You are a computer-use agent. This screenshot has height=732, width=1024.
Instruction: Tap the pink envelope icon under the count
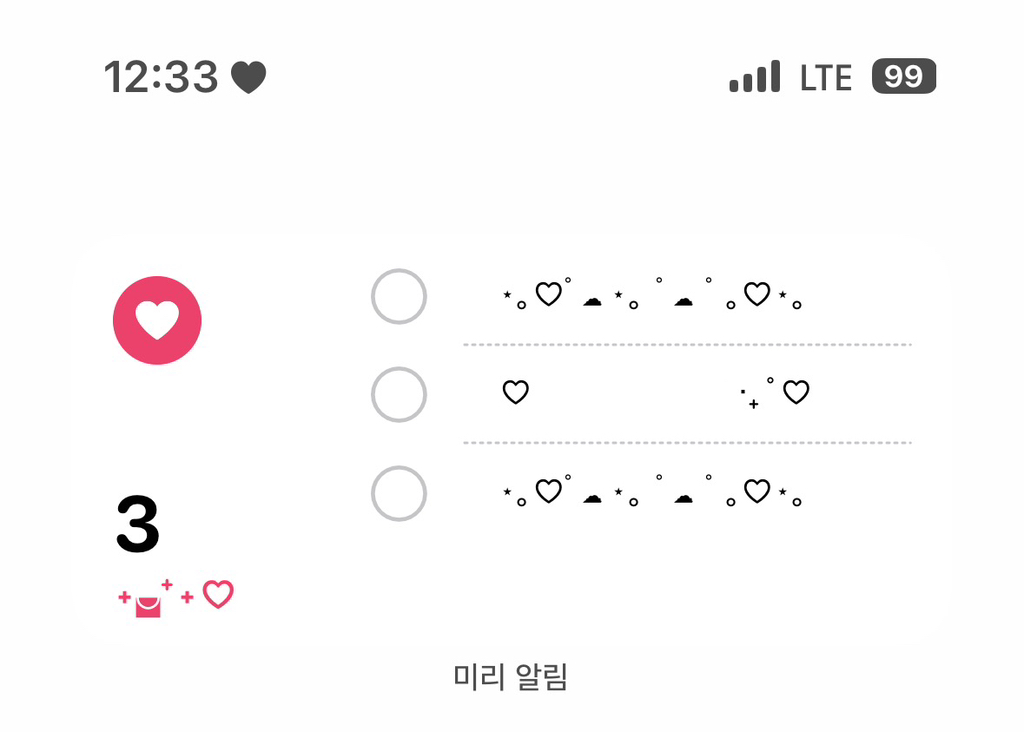coord(148,605)
